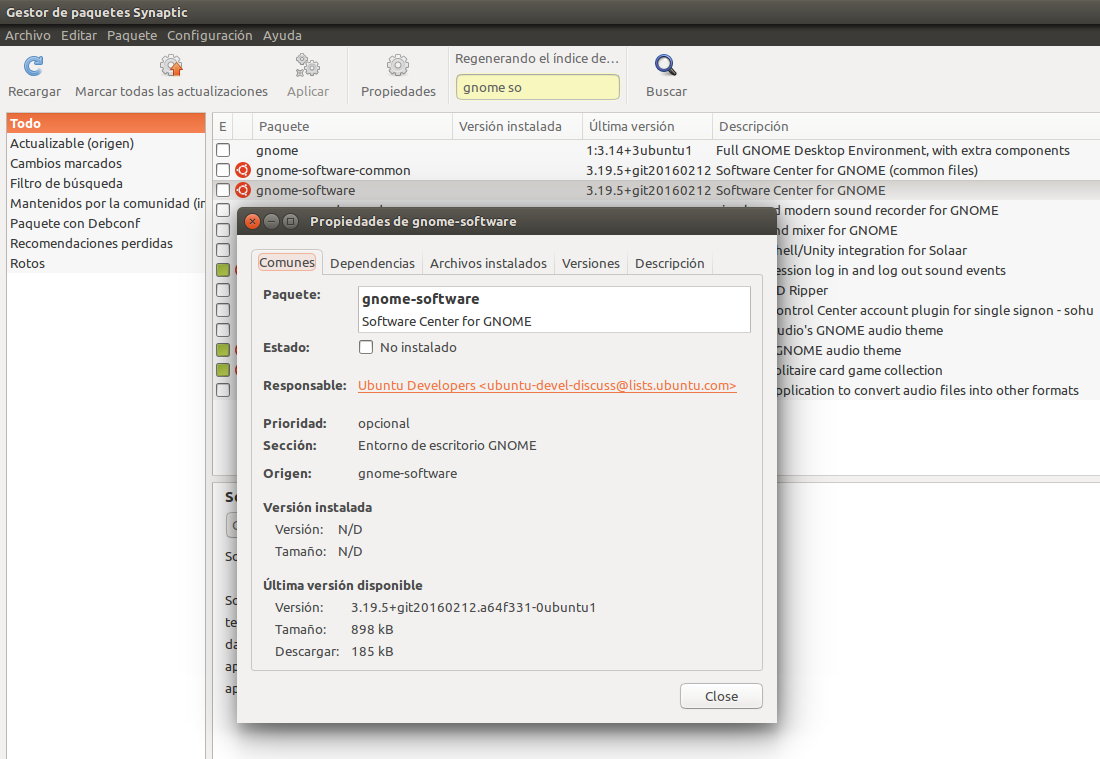Viewport: 1100px width, 759px height.
Task: Mark the gnome-software-common checkbox
Action: (223, 170)
